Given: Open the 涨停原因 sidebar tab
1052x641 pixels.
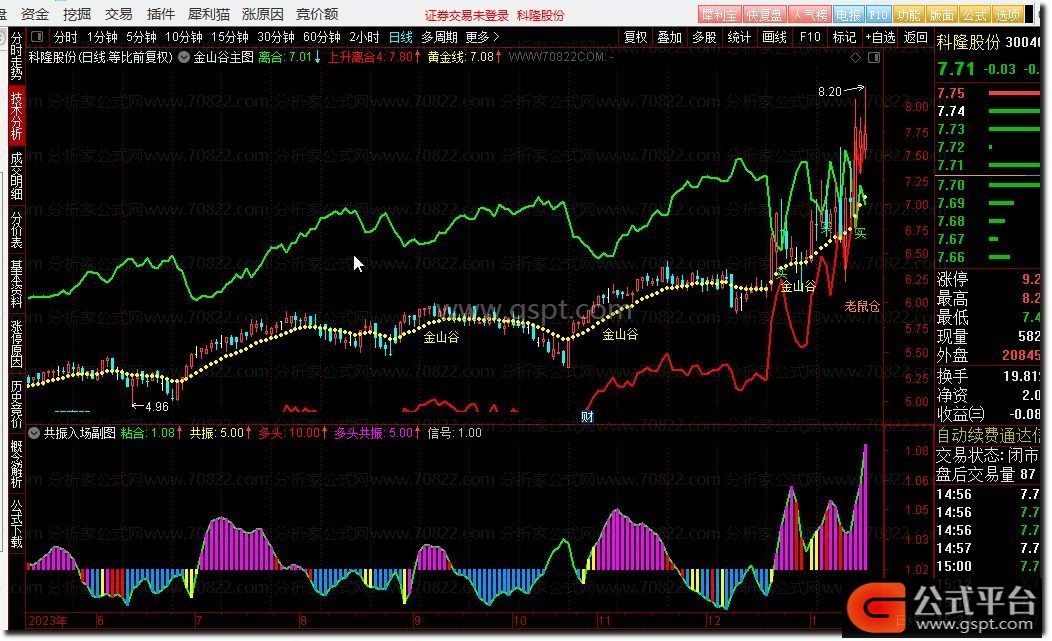Looking at the screenshot, I should tap(16, 344).
